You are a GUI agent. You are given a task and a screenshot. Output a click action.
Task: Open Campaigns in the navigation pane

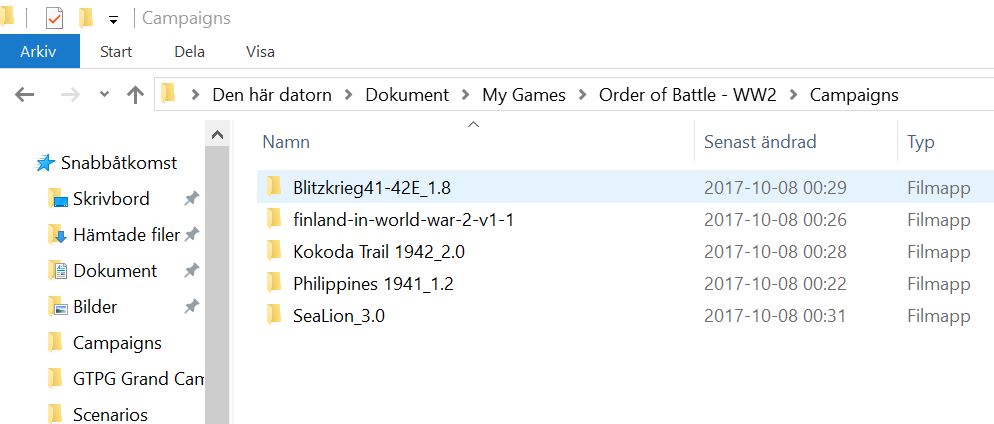[x=117, y=343]
